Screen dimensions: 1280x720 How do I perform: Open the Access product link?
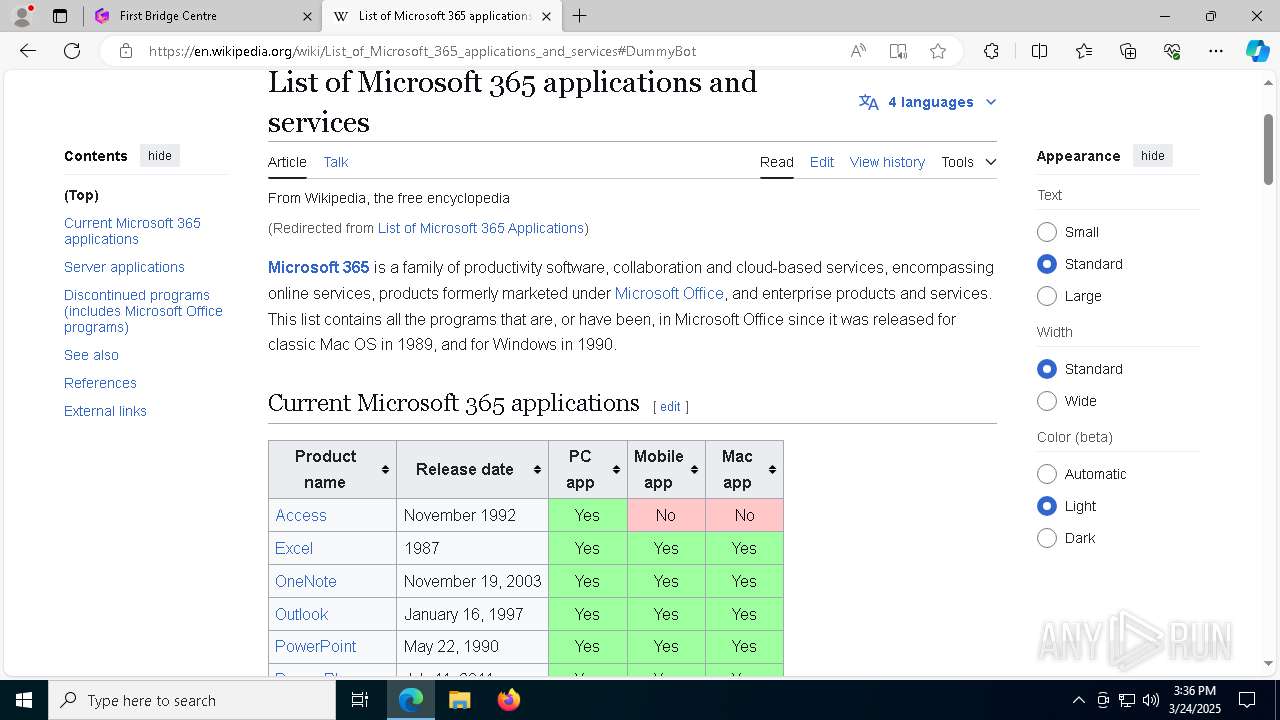tap(301, 515)
